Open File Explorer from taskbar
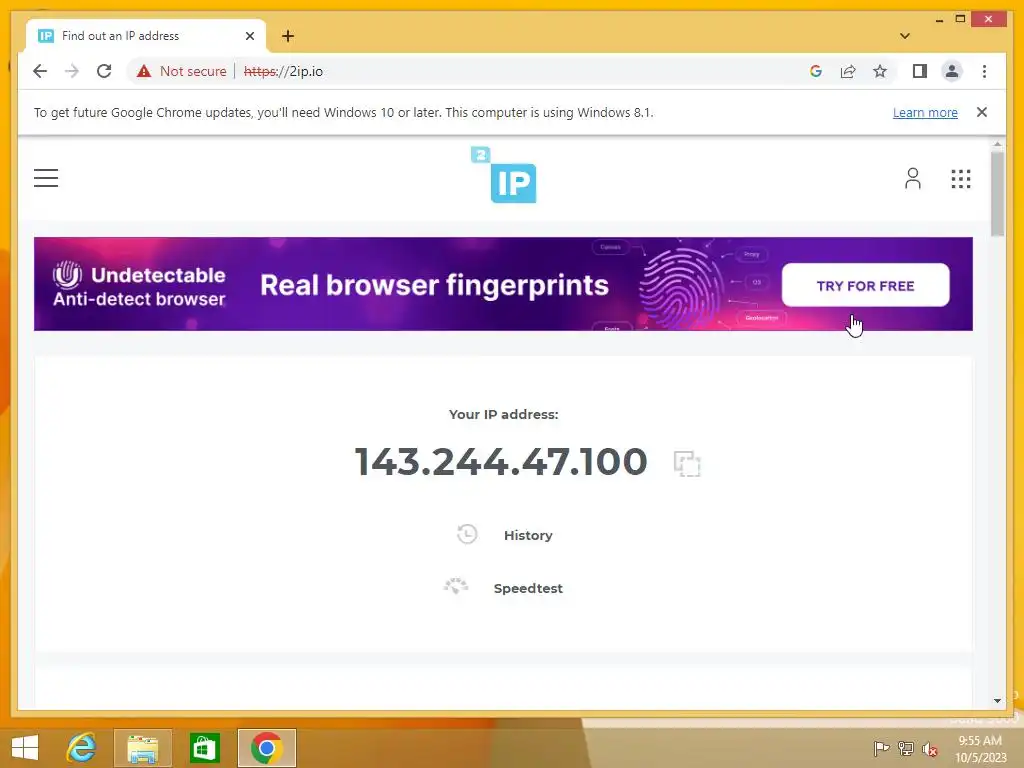 click(x=142, y=748)
